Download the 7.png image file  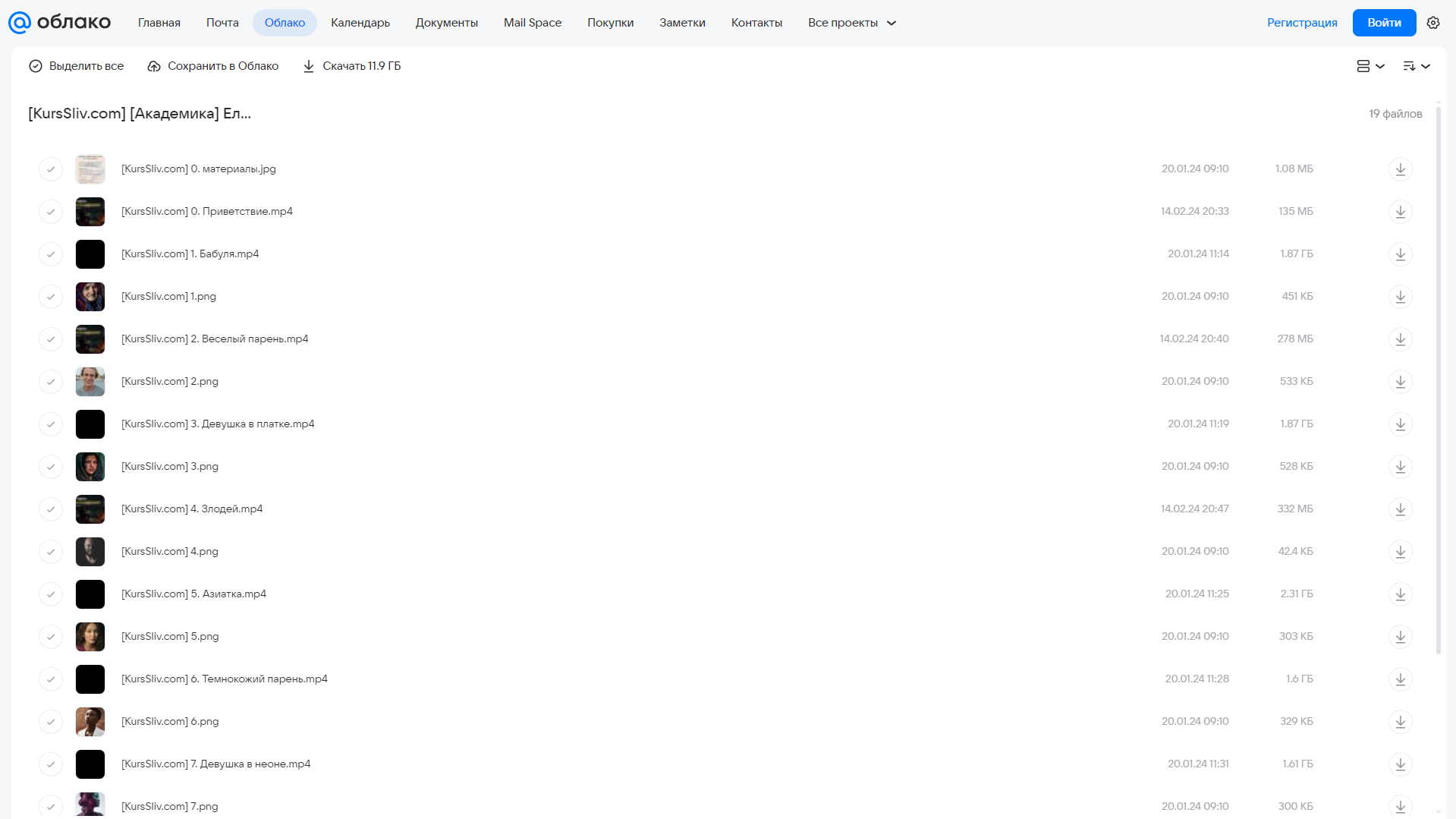pos(1401,806)
